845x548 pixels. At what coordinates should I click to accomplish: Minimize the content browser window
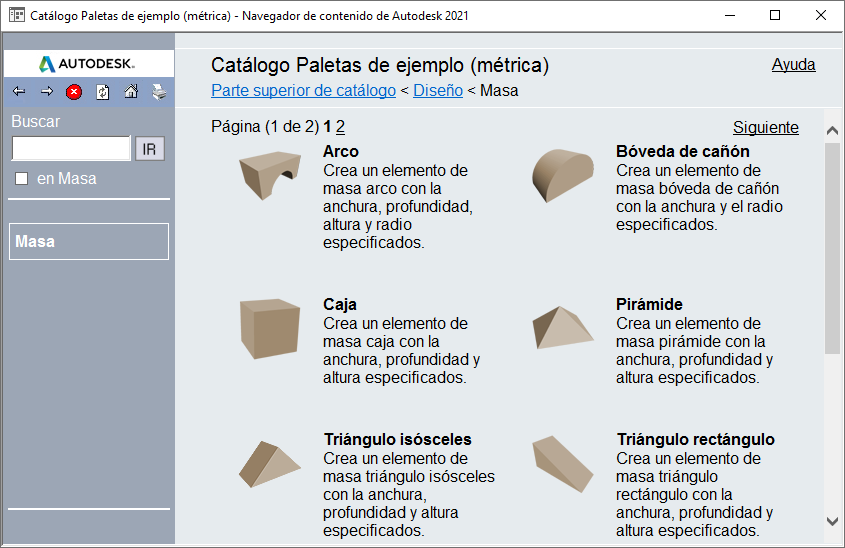pos(730,15)
